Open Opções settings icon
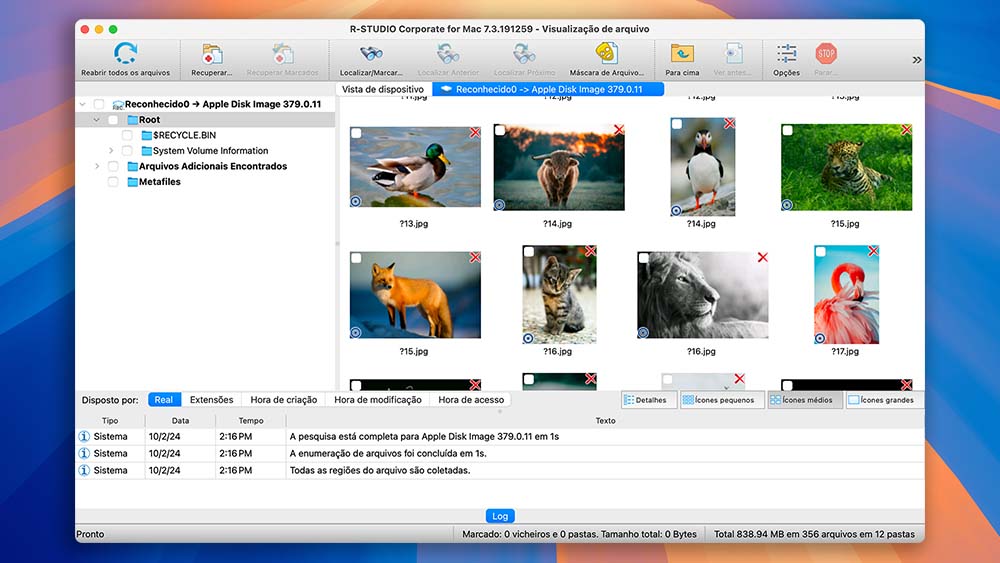Screen dimensions: 1000x563 point(786,54)
